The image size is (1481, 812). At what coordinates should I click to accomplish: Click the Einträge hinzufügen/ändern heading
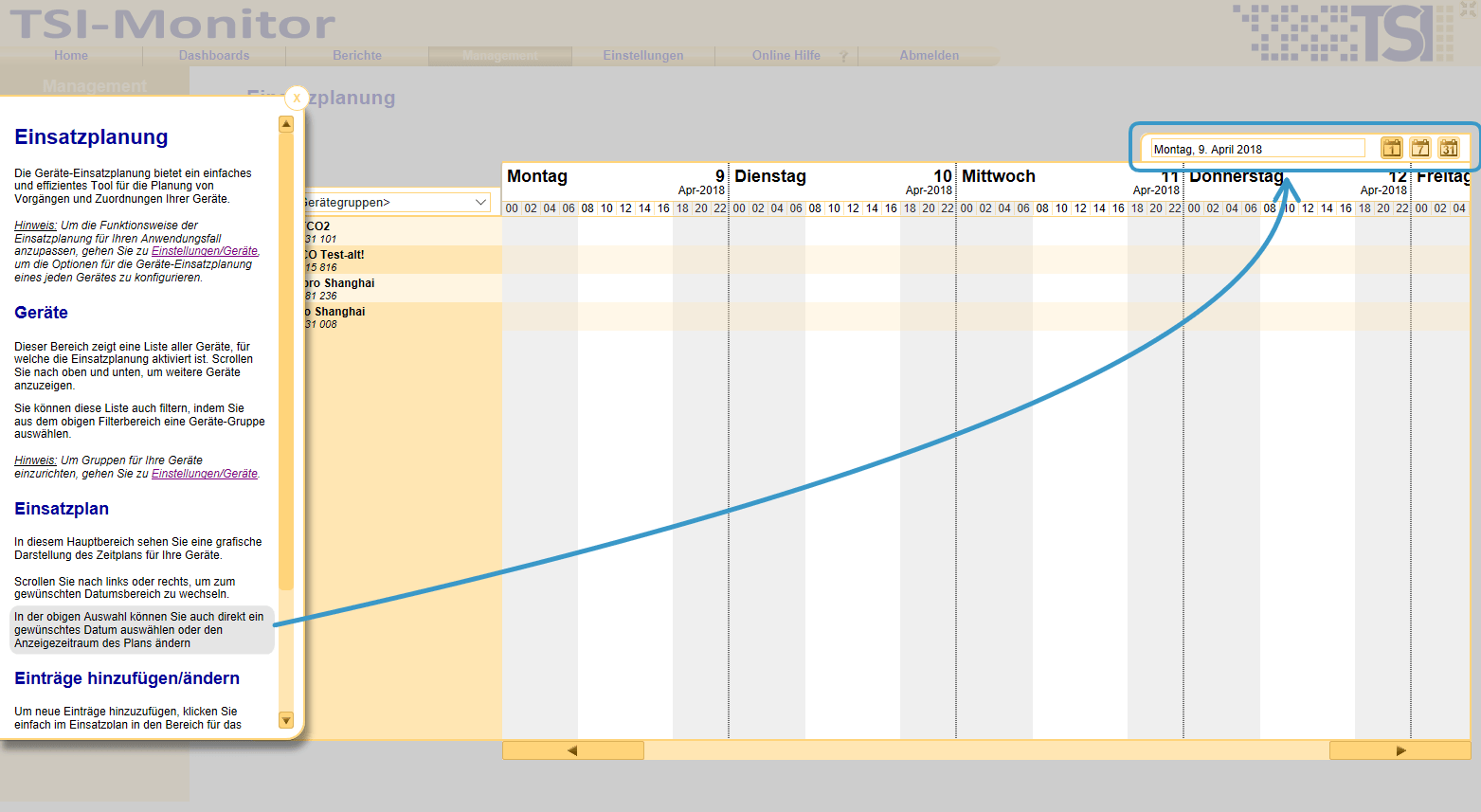point(127,678)
